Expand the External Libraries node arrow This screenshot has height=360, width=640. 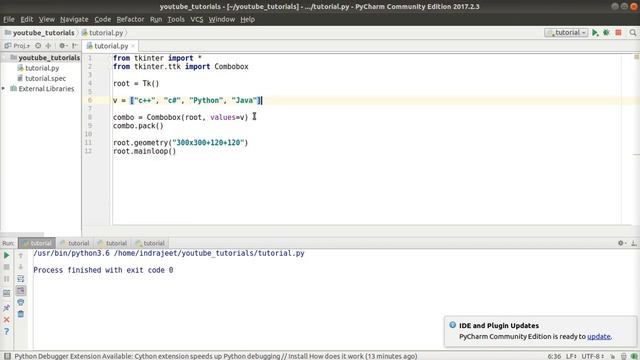(4, 89)
